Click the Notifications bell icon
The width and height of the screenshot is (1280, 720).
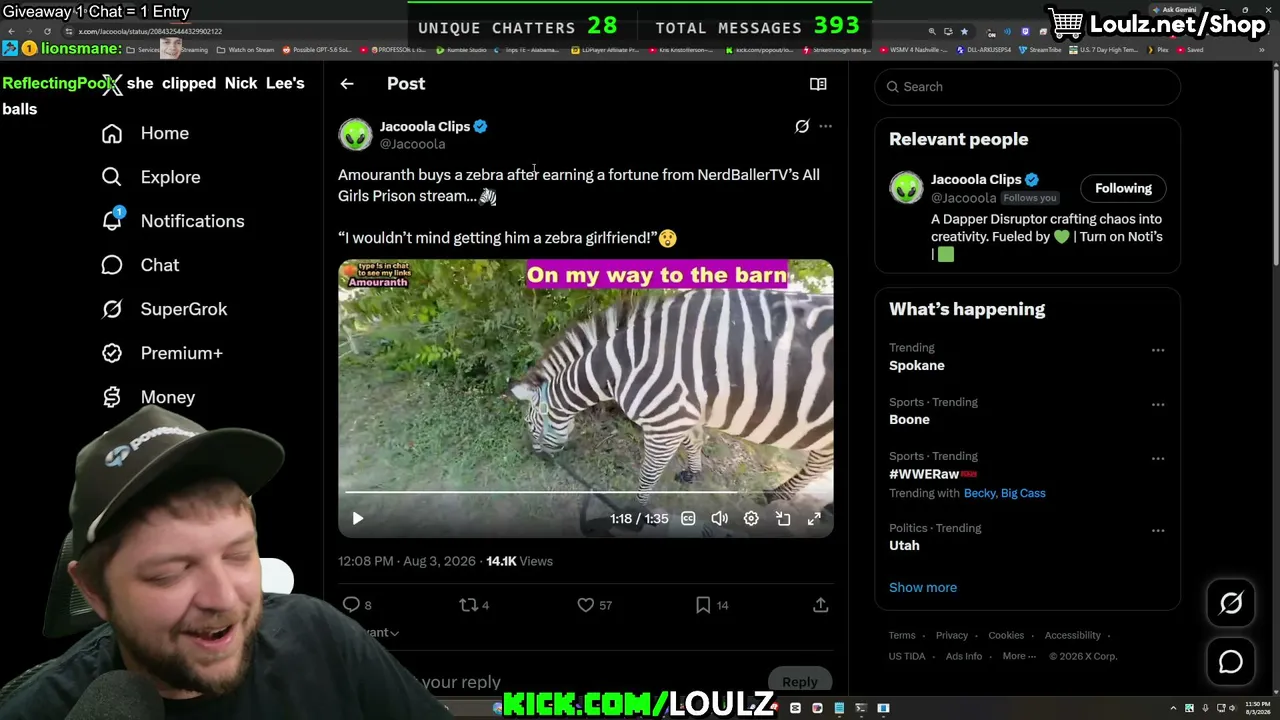click(x=112, y=221)
